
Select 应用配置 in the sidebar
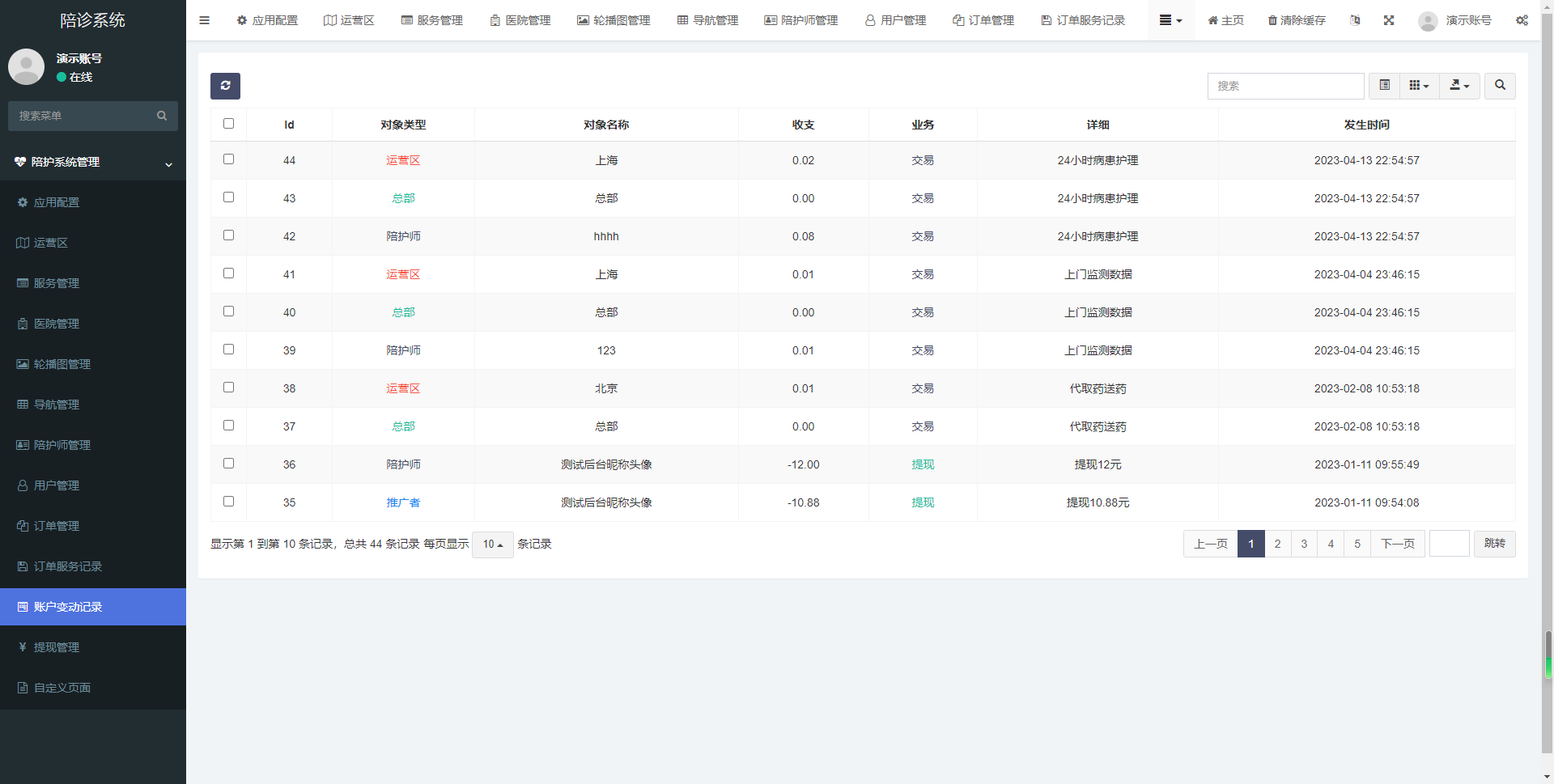(x=93, y=202)
